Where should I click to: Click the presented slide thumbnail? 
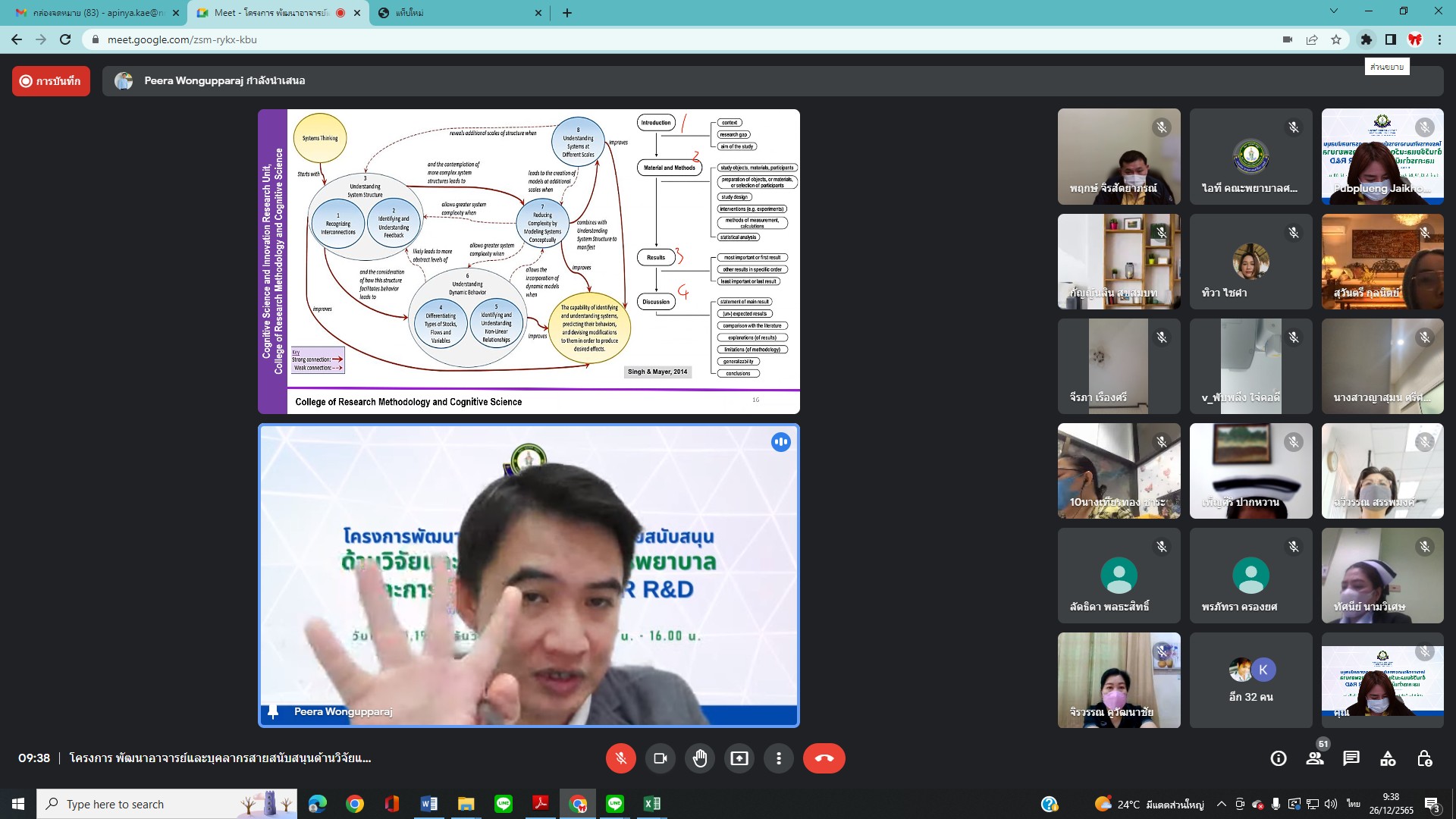529,262
